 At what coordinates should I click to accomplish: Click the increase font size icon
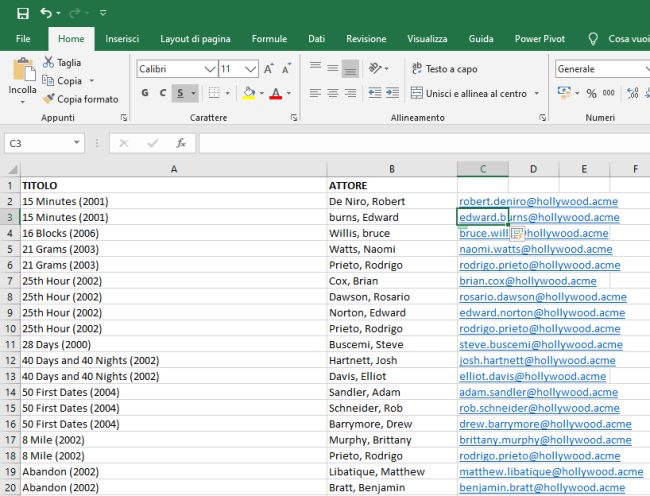pyautogui.click(x=270, y=69)
